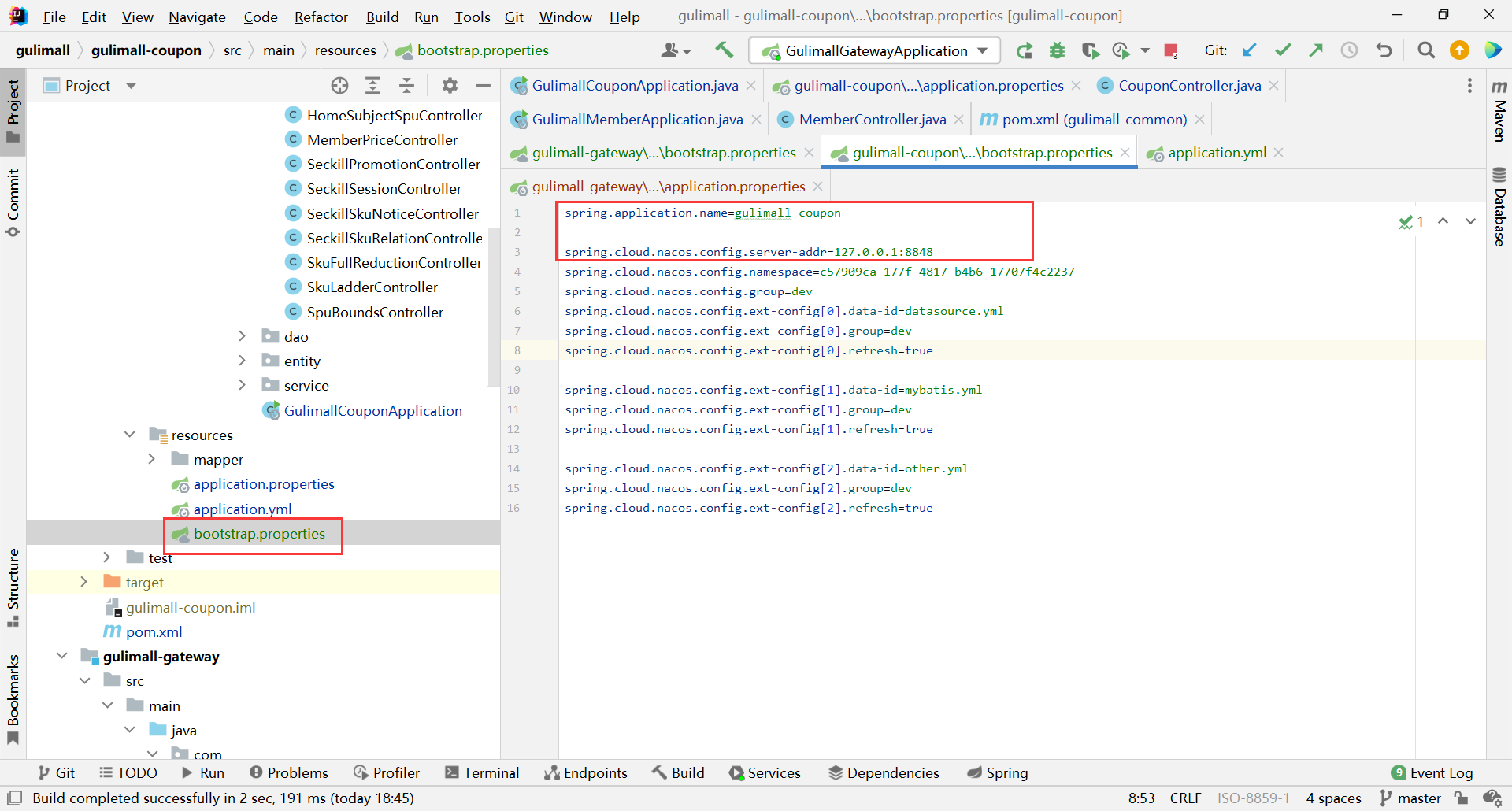The height and width of the screenshot is (811, 1512).
Task: Open editor tabs more options menu
Action: pos(1469,86)
